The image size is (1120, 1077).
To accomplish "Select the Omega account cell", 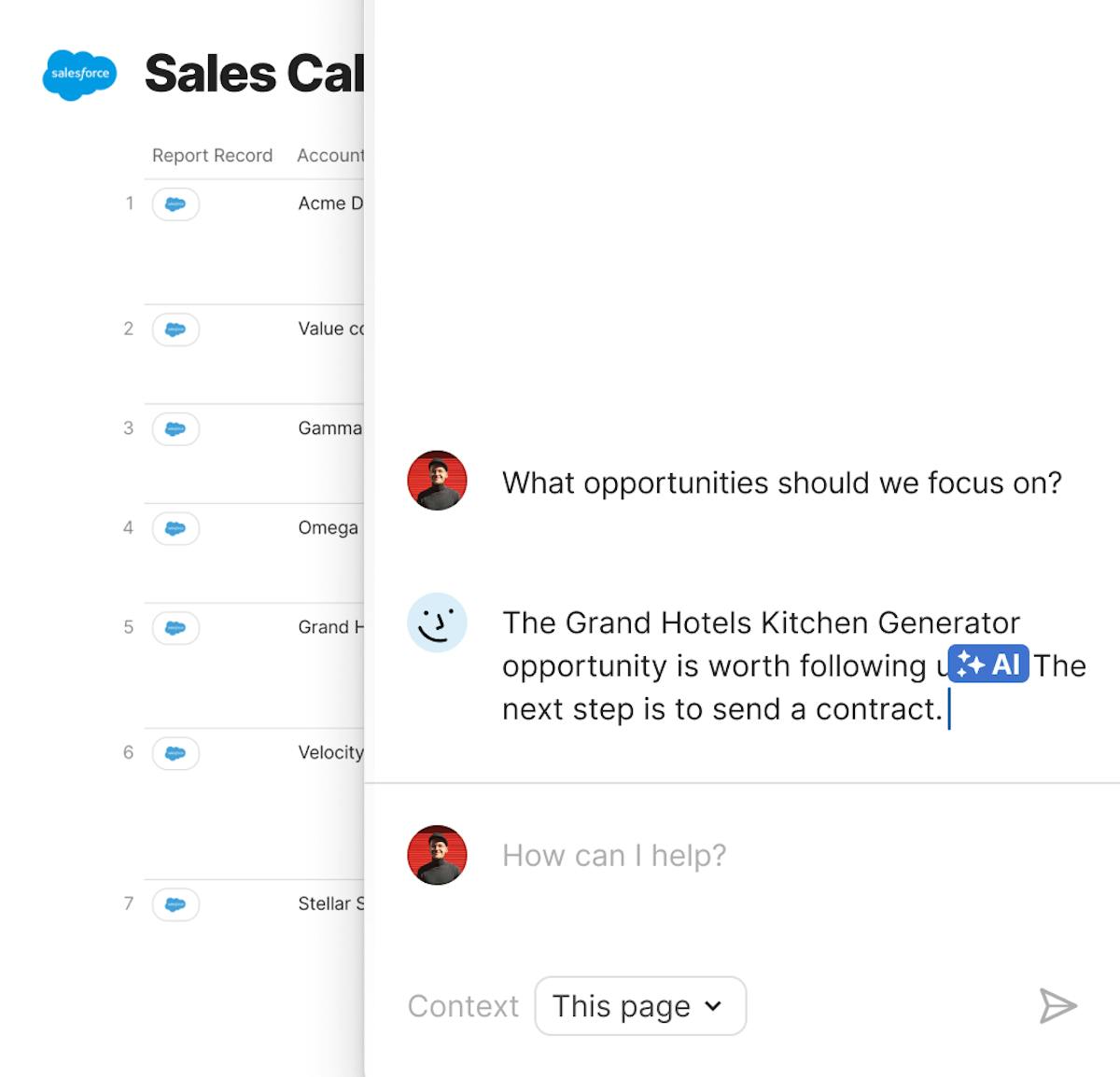I will pos(329,528).
